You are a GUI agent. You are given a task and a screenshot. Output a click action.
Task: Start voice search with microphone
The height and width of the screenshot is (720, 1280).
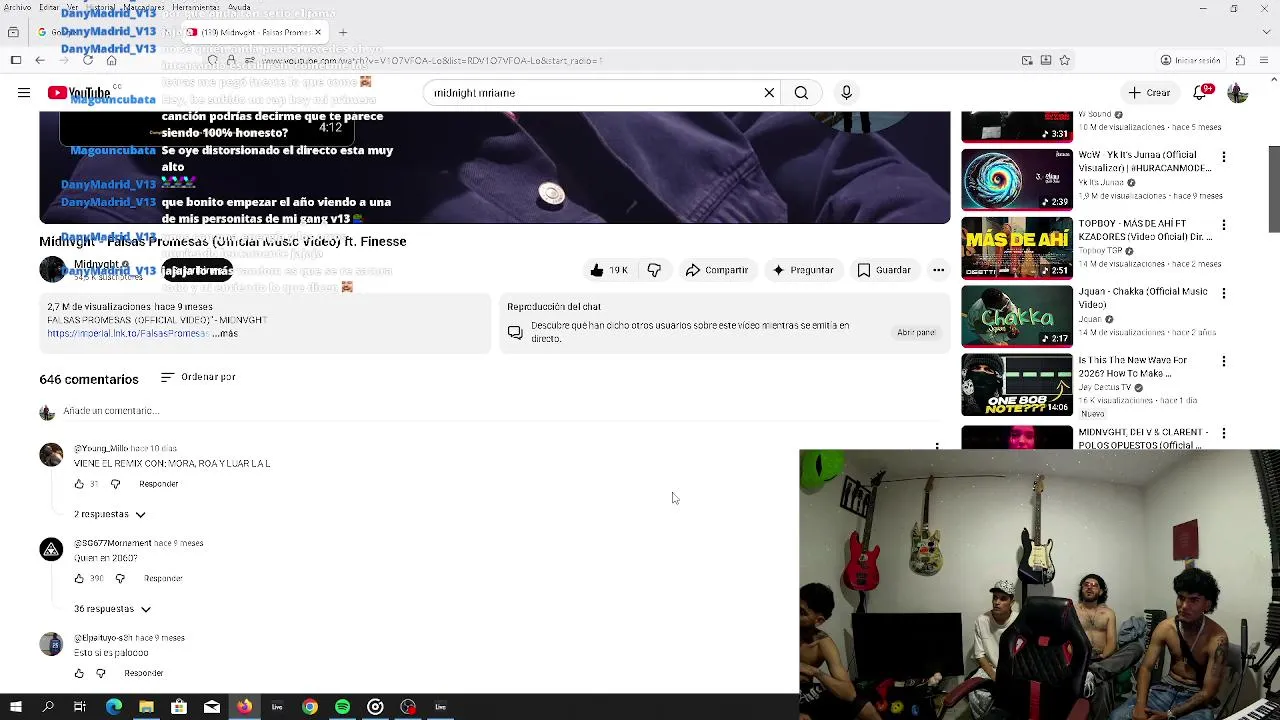click(846, 93)
